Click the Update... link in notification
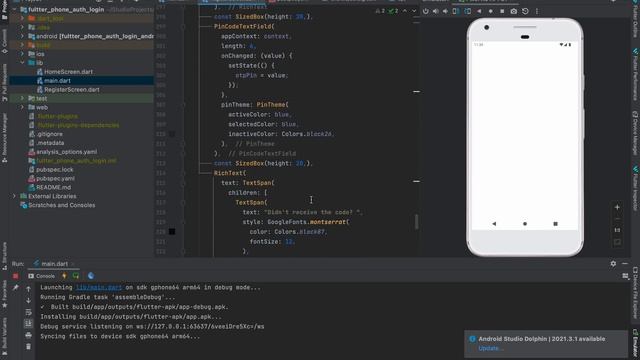 click(491, 349)
